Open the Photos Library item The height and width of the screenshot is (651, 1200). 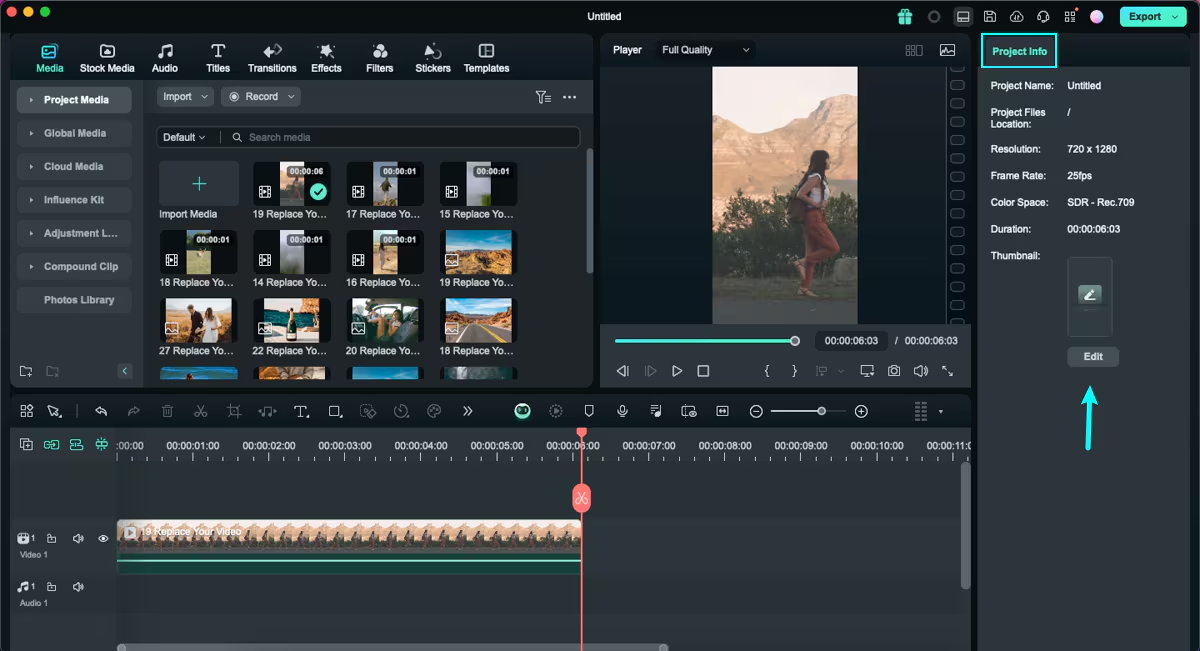[x=74, y=300]
